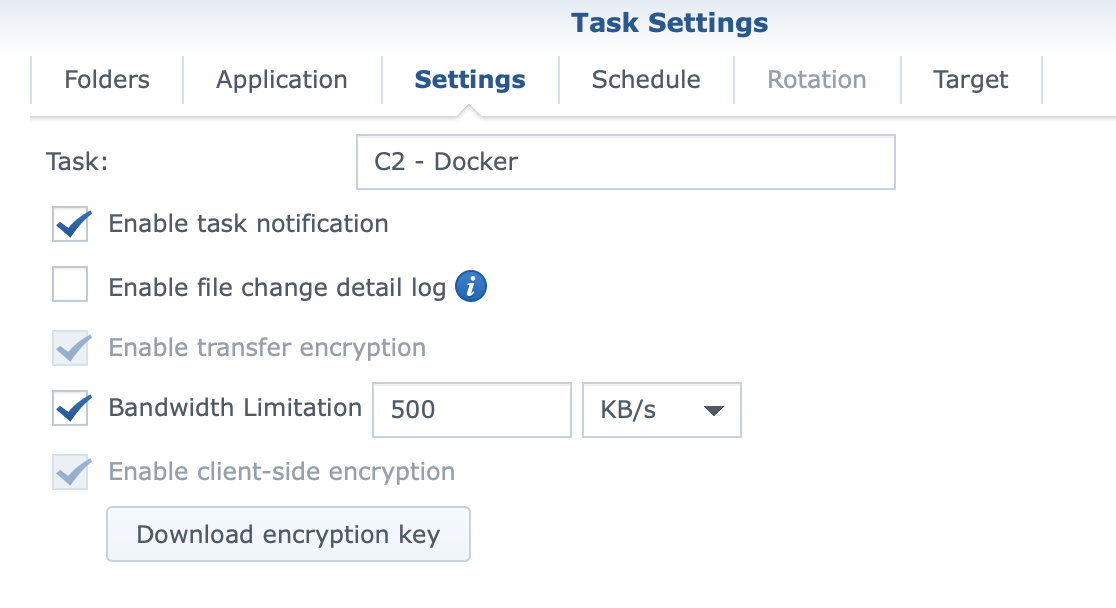This screenshot has width=1116, height=608.
Task: Click the Task name field with C2 - Docker
Action: [626, 162]
